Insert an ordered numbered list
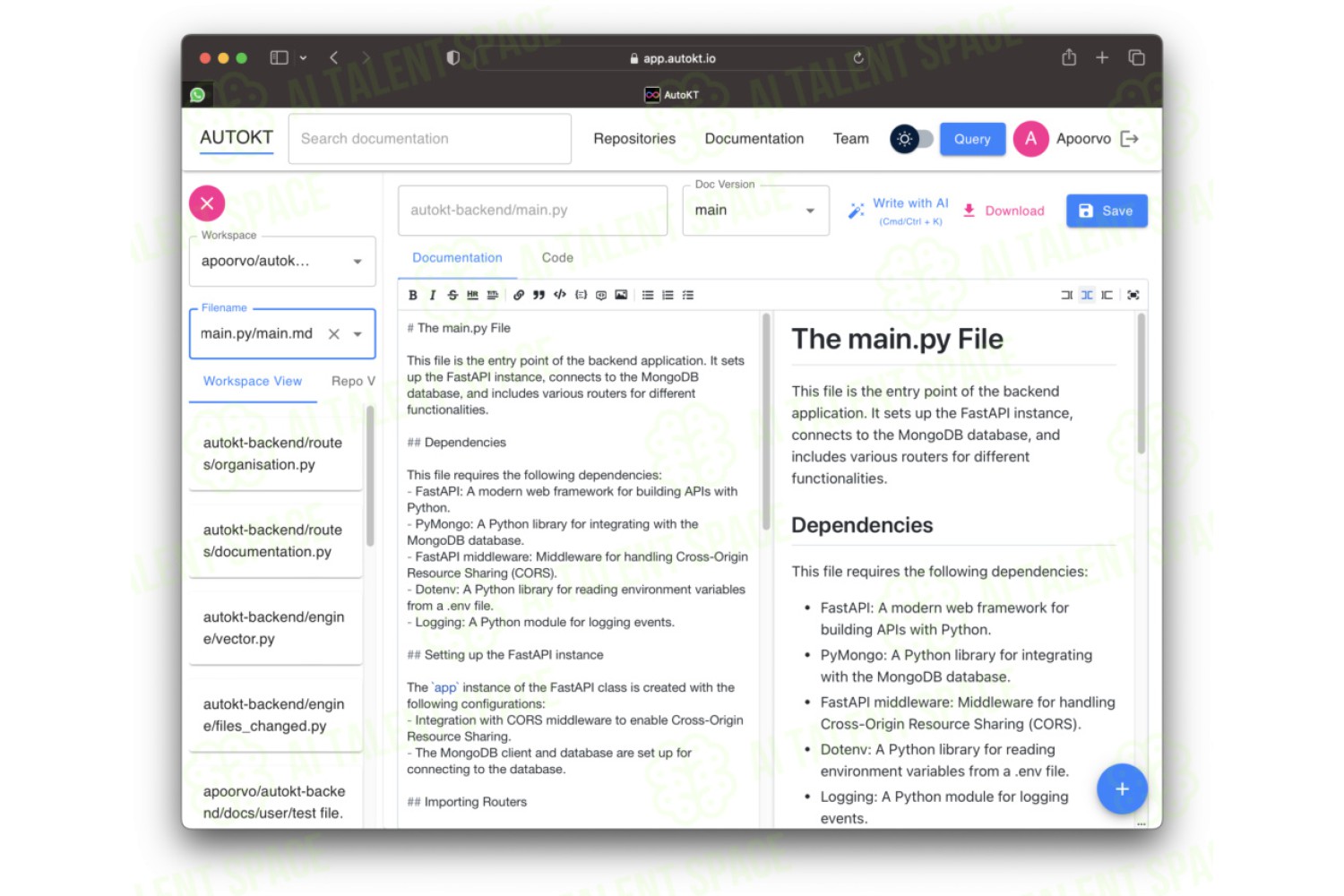The width and height of the screenshot is (1344, 896). [668, 295]
